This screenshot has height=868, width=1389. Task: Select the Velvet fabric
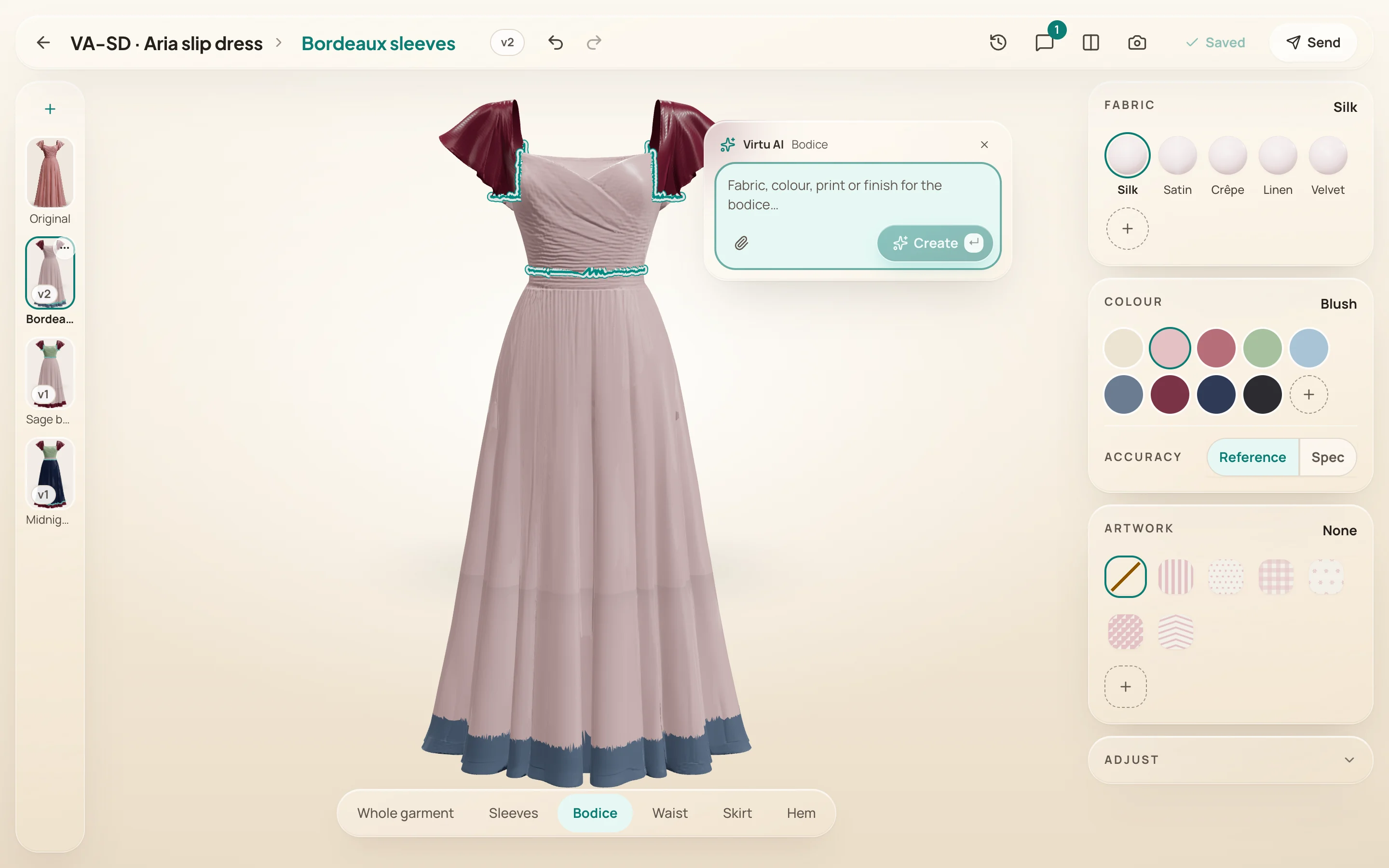(1328, 165)
